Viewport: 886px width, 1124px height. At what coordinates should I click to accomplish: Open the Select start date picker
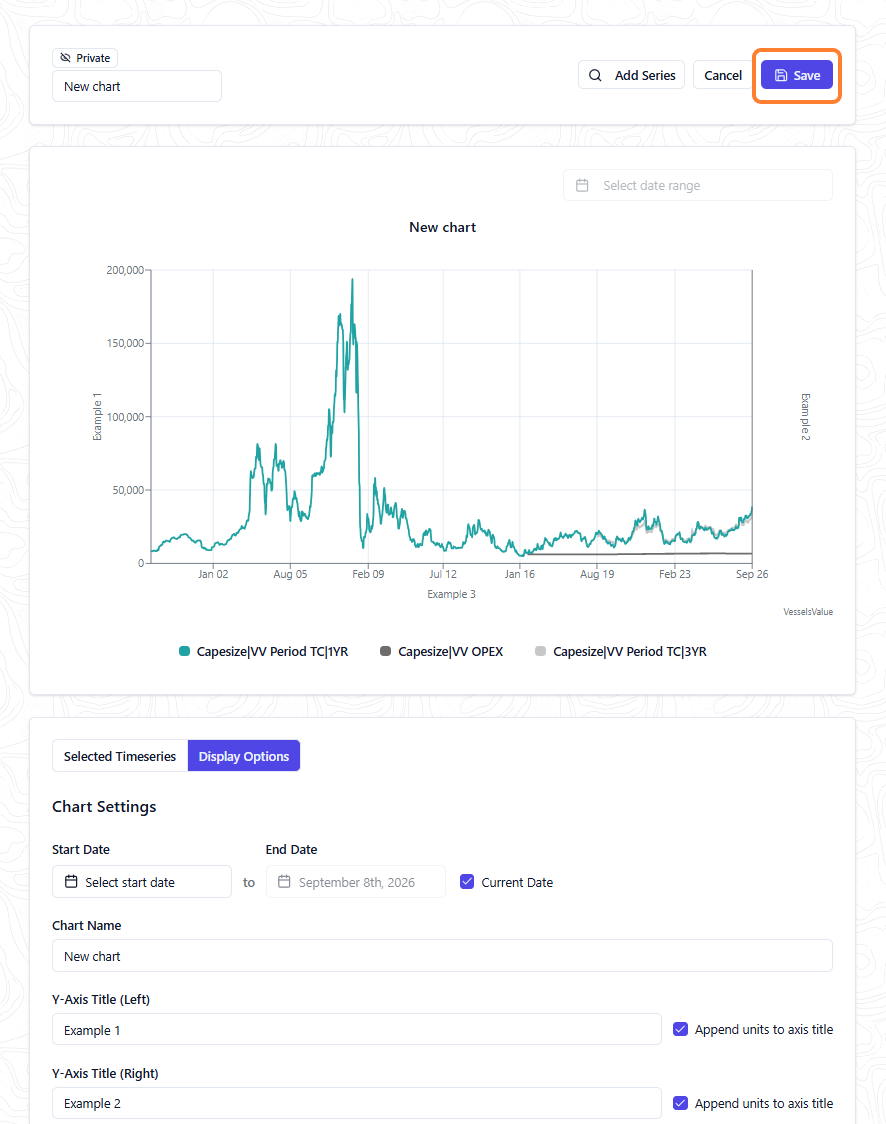[142, 882]
